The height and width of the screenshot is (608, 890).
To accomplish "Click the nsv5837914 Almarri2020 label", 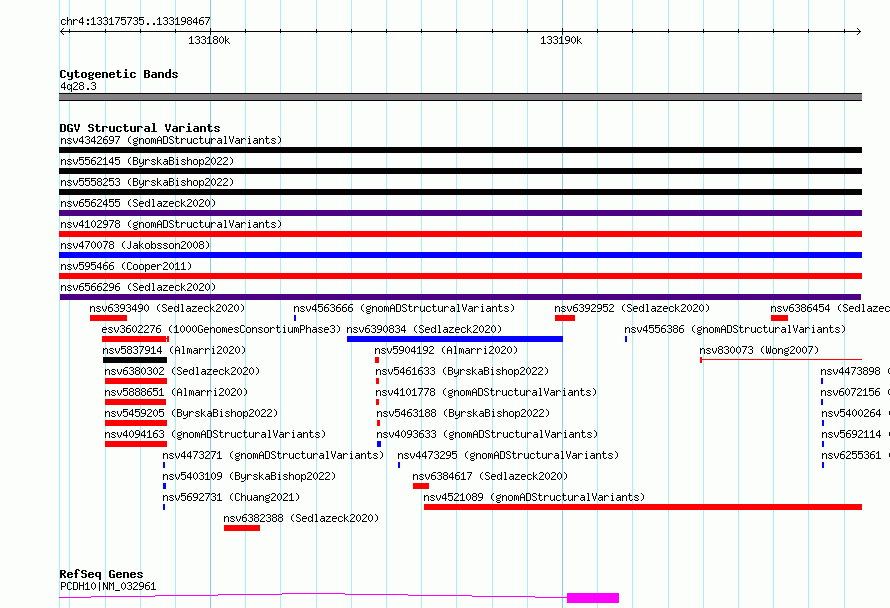I will [x=174, y=350].
